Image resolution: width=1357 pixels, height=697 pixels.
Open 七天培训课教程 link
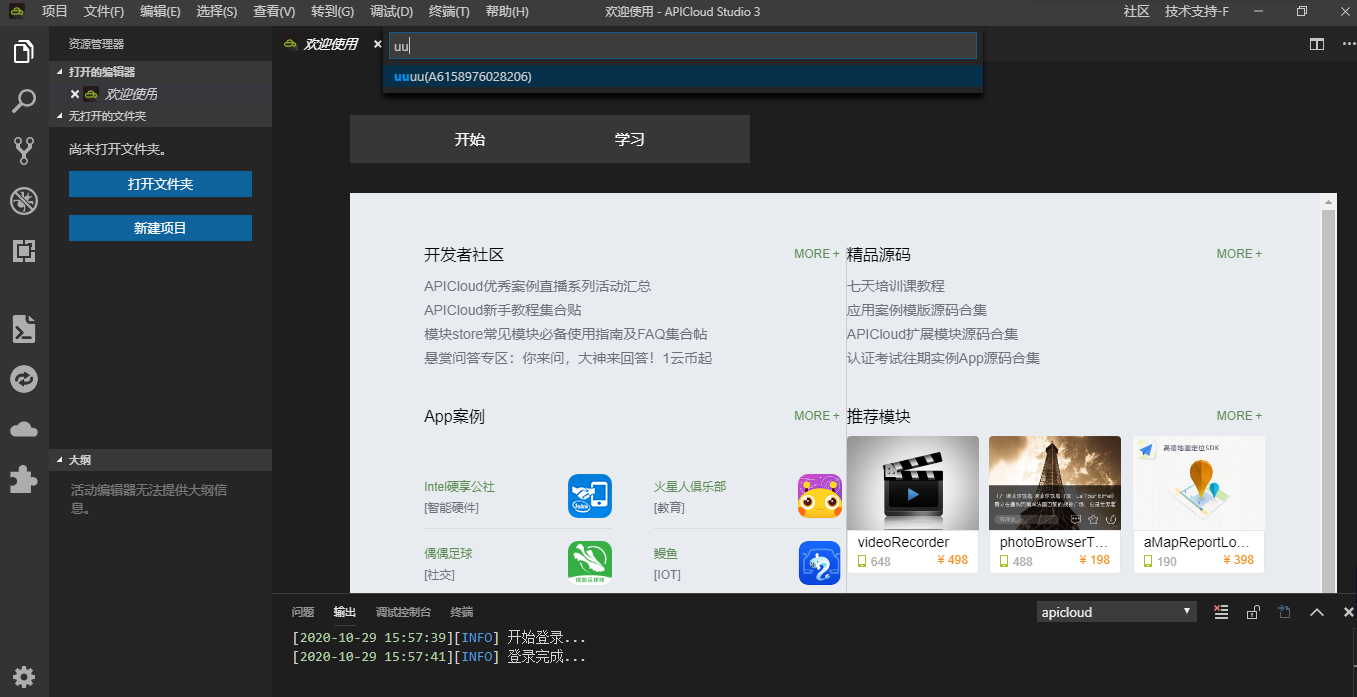[x=896, y=286]
